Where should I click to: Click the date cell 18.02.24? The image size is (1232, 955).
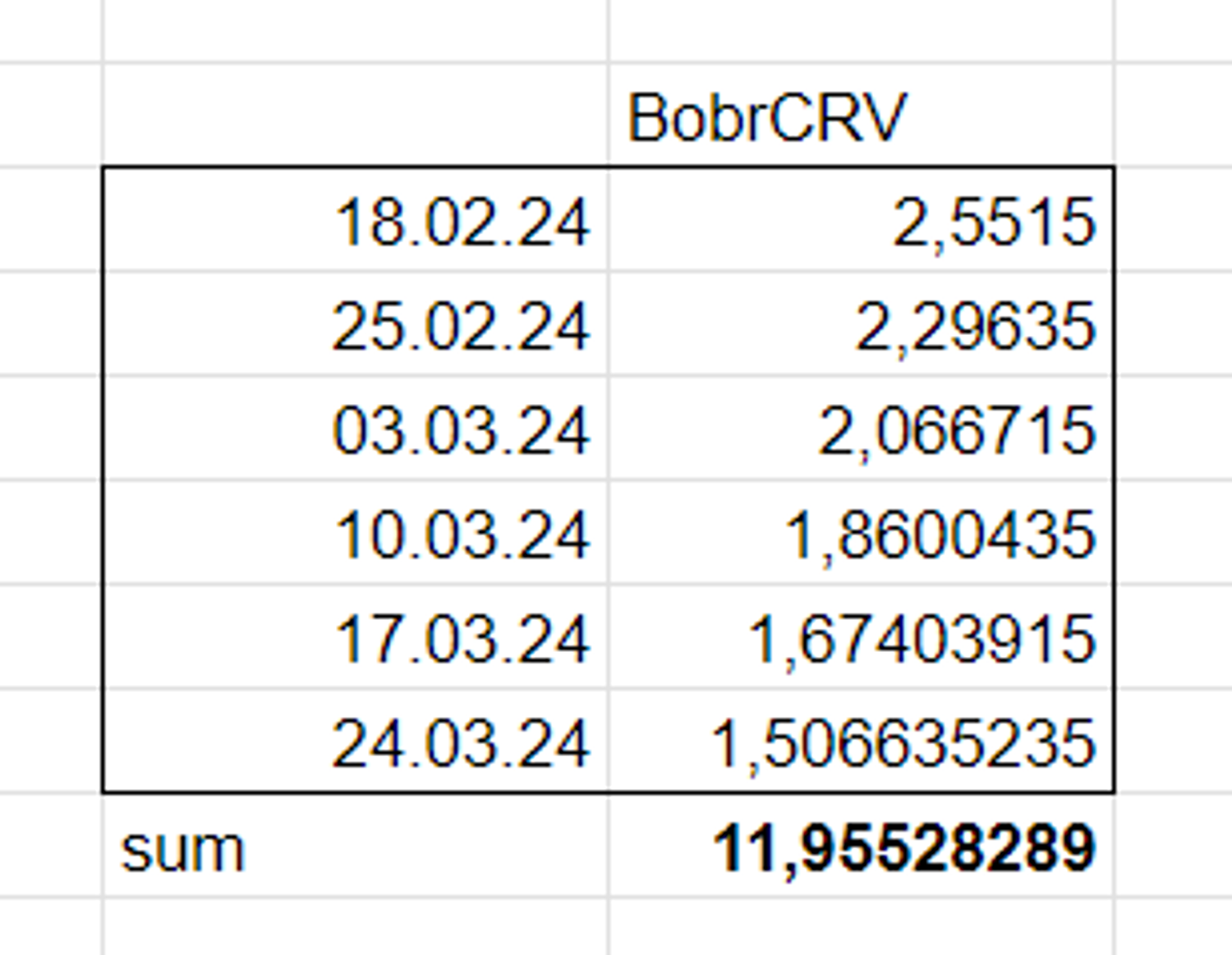(355, 220)
